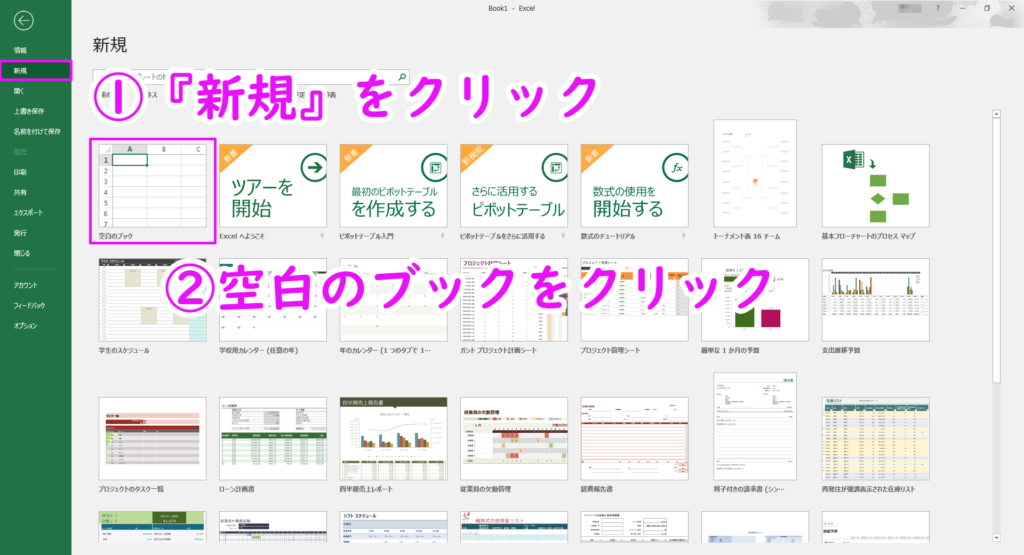Select 新規 in the sidebar
This screenshot has width=1024, height=555.
[36, 71]
